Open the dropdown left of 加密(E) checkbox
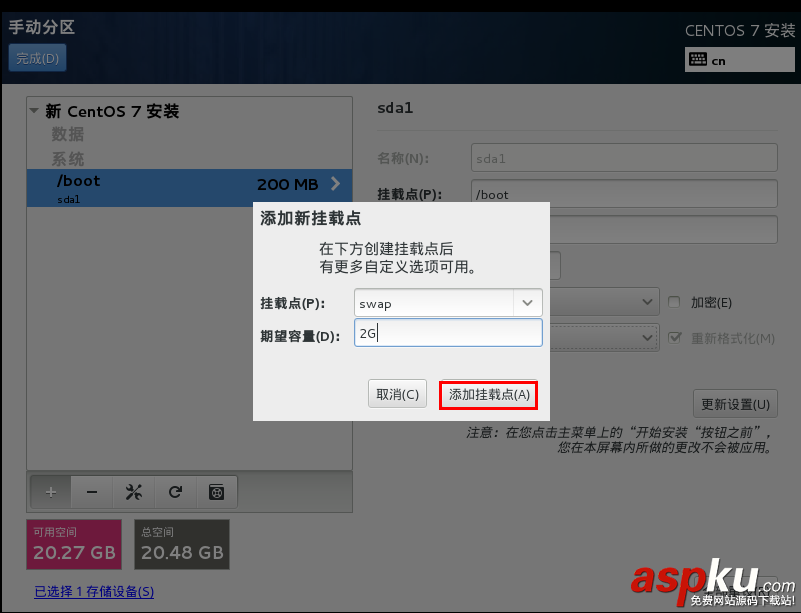This screenshot has width=801, height=613. [647, 302]
